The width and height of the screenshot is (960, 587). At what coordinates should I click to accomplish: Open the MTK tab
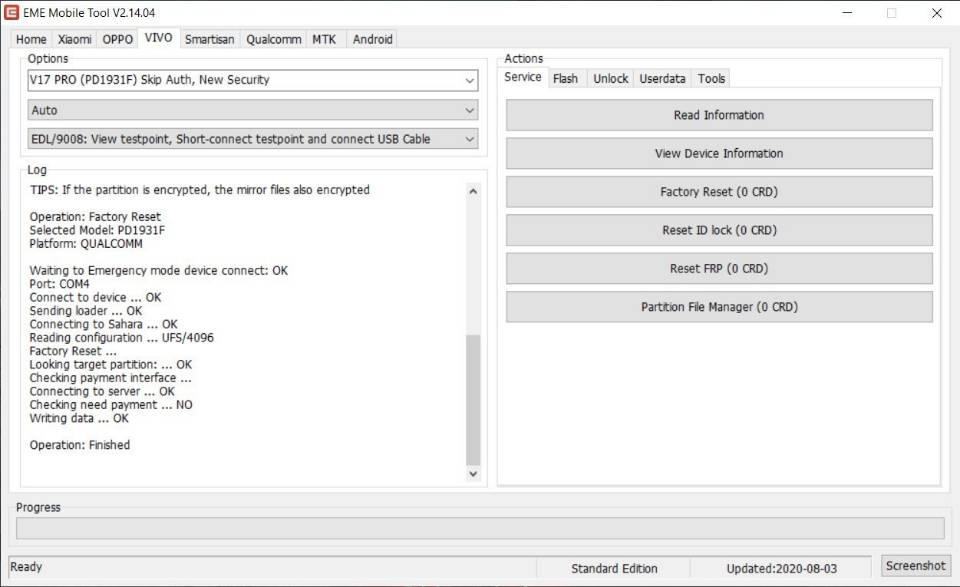[324, 39]
